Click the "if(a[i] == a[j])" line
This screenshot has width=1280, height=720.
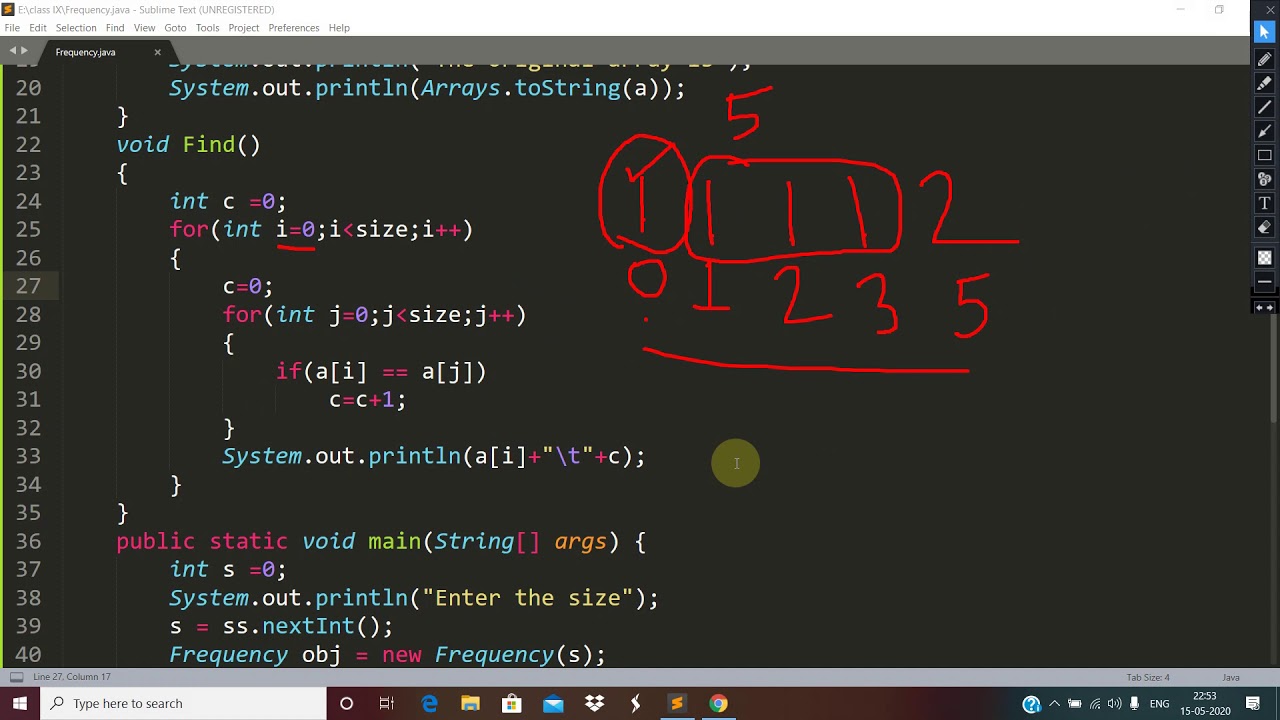[x=381, y=372]
